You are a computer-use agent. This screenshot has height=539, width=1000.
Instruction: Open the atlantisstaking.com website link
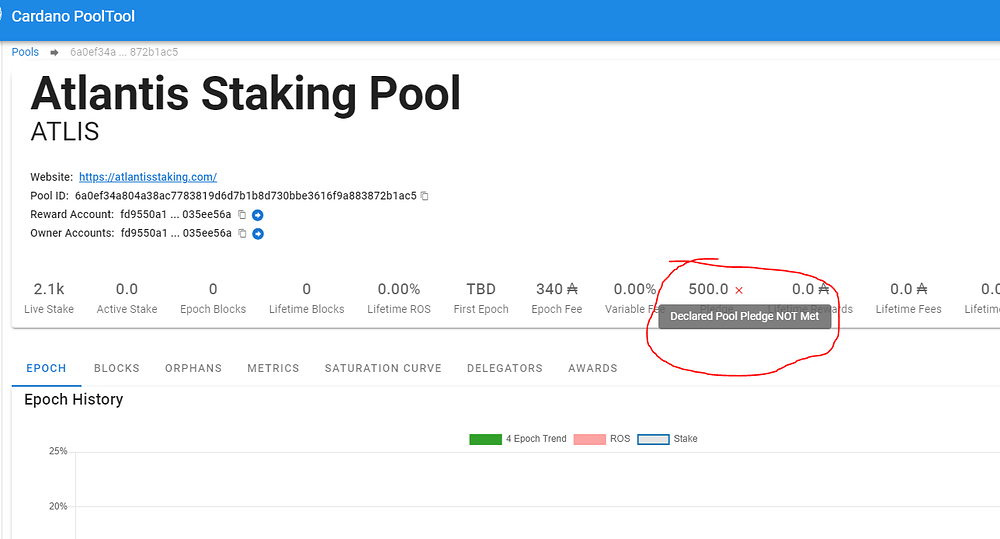pyautogui.click(x=148, y=177)
